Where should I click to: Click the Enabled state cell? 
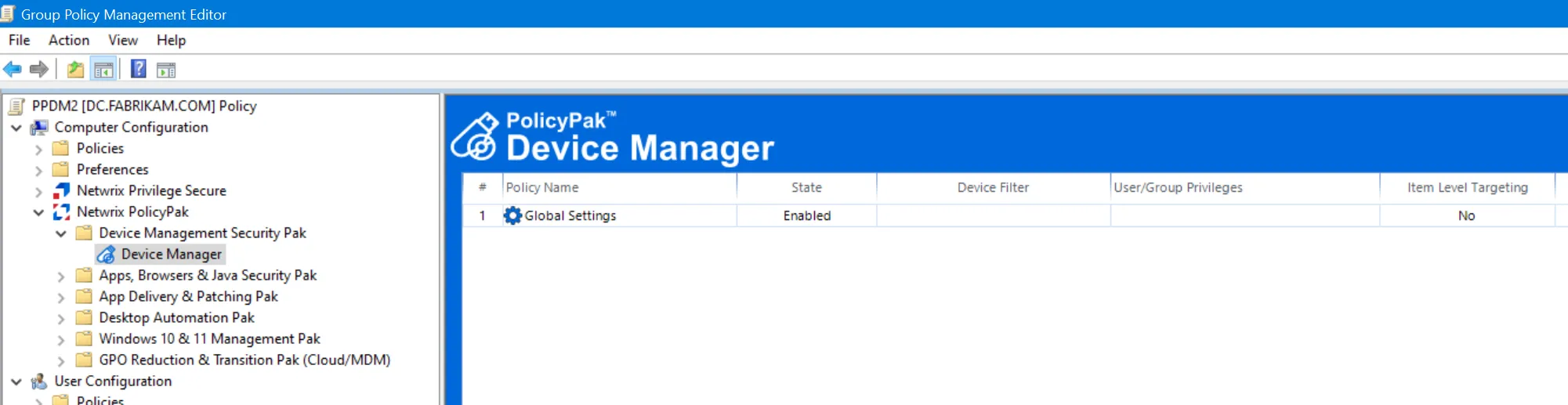(x=806, y=215)
